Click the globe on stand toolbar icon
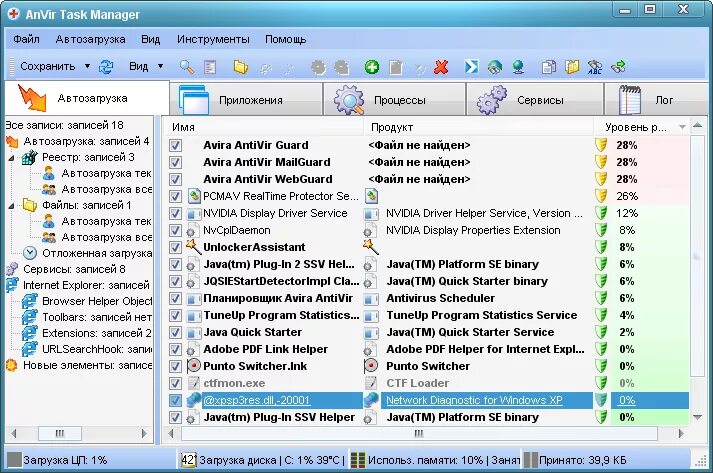 pyautogui.click(x=517, y=67)
